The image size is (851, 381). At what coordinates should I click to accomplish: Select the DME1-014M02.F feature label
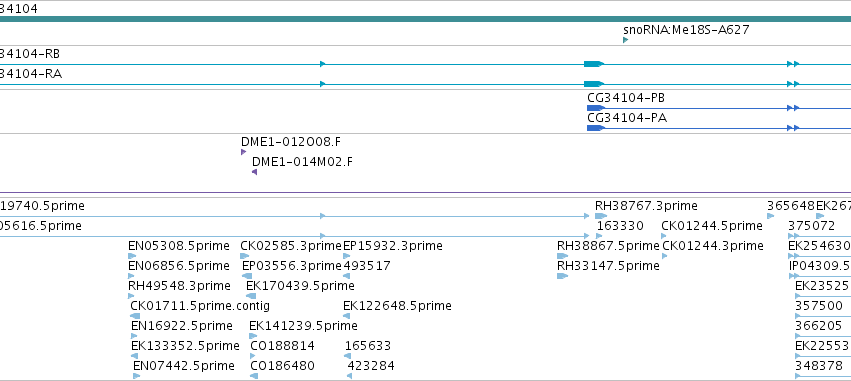[x=302, y=162]
